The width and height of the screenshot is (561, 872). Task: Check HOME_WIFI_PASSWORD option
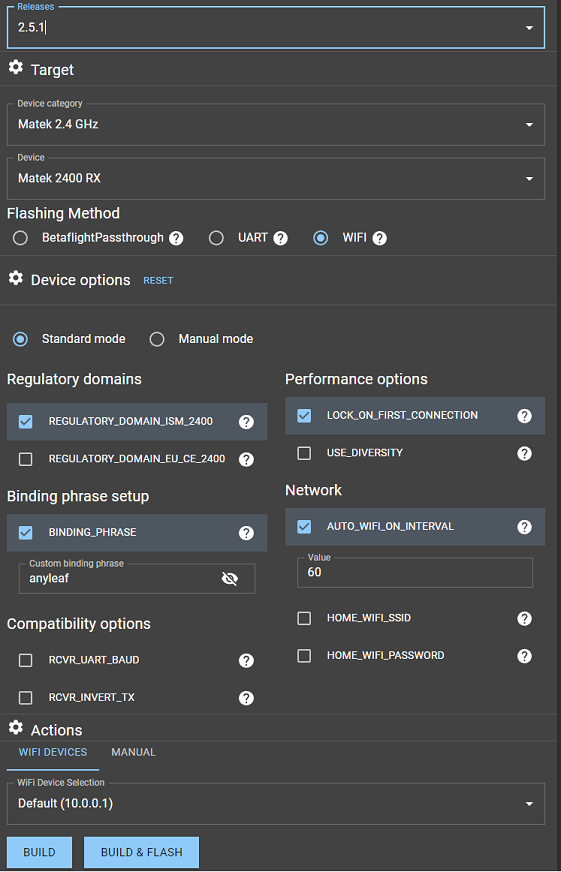click(x=304, y=656)
